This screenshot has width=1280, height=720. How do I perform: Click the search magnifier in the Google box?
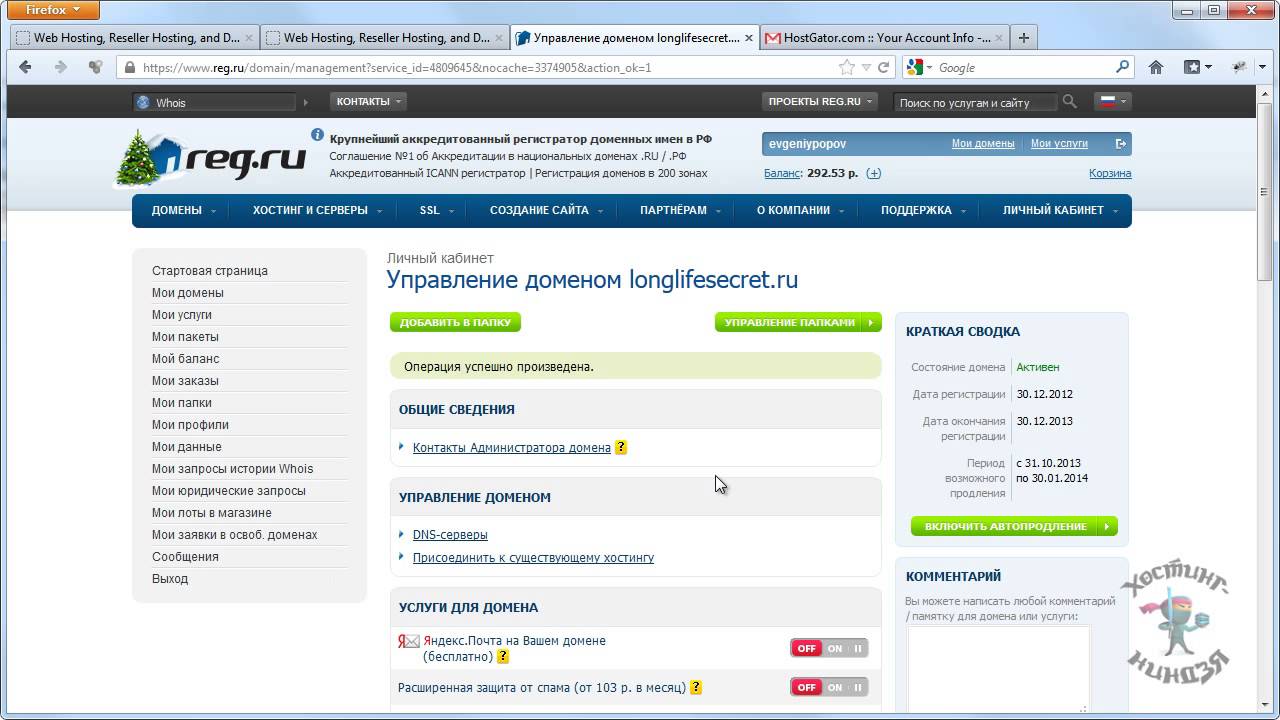pyautogui.click(x=1122, y=67)
